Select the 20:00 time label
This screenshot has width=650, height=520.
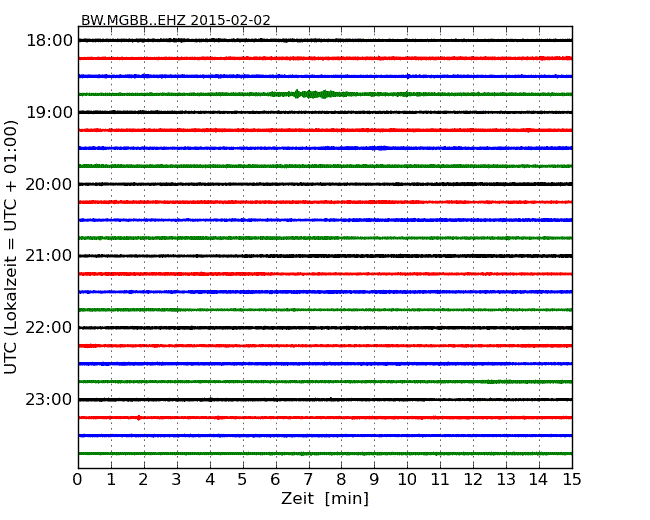click(x=49, y=184)
